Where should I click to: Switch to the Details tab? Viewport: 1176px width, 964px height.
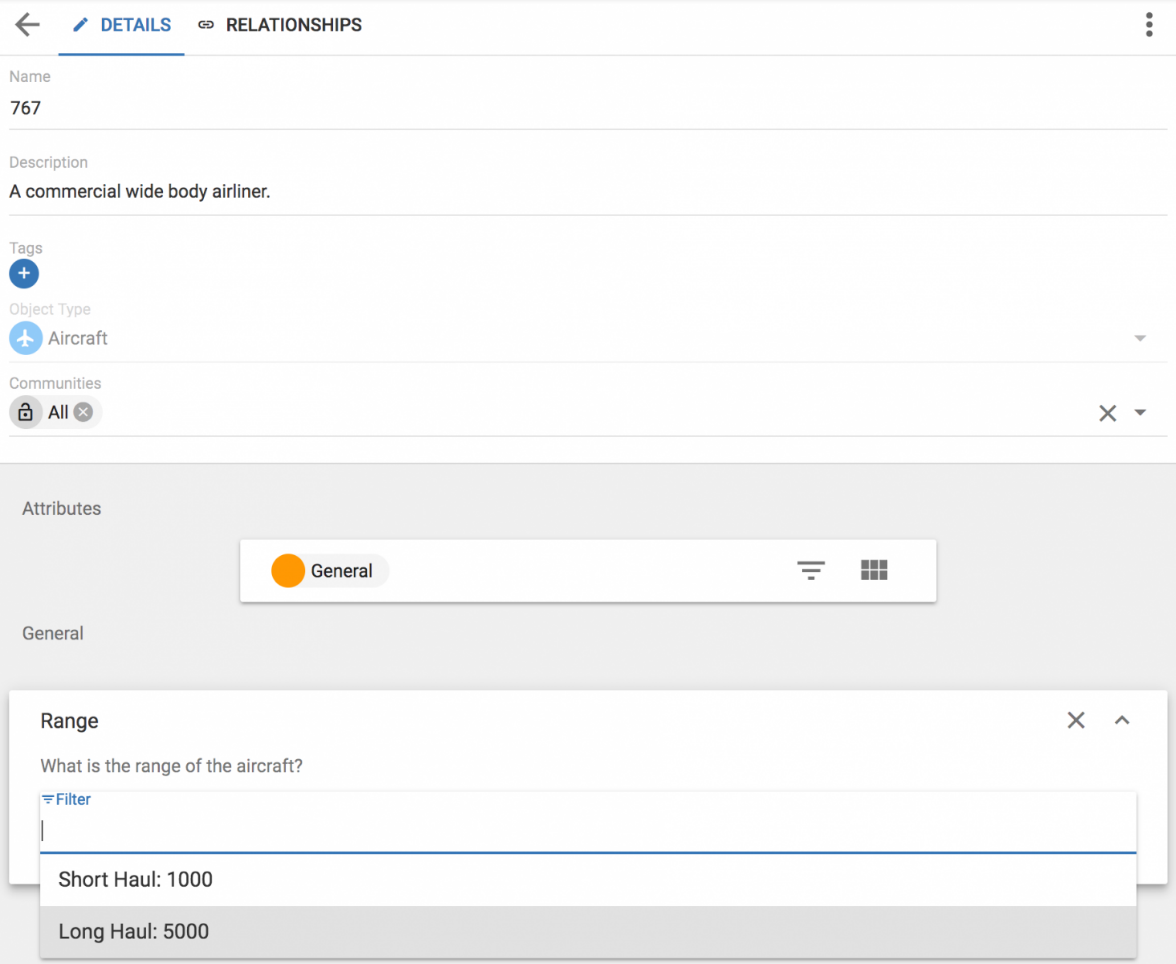point(122,26)
